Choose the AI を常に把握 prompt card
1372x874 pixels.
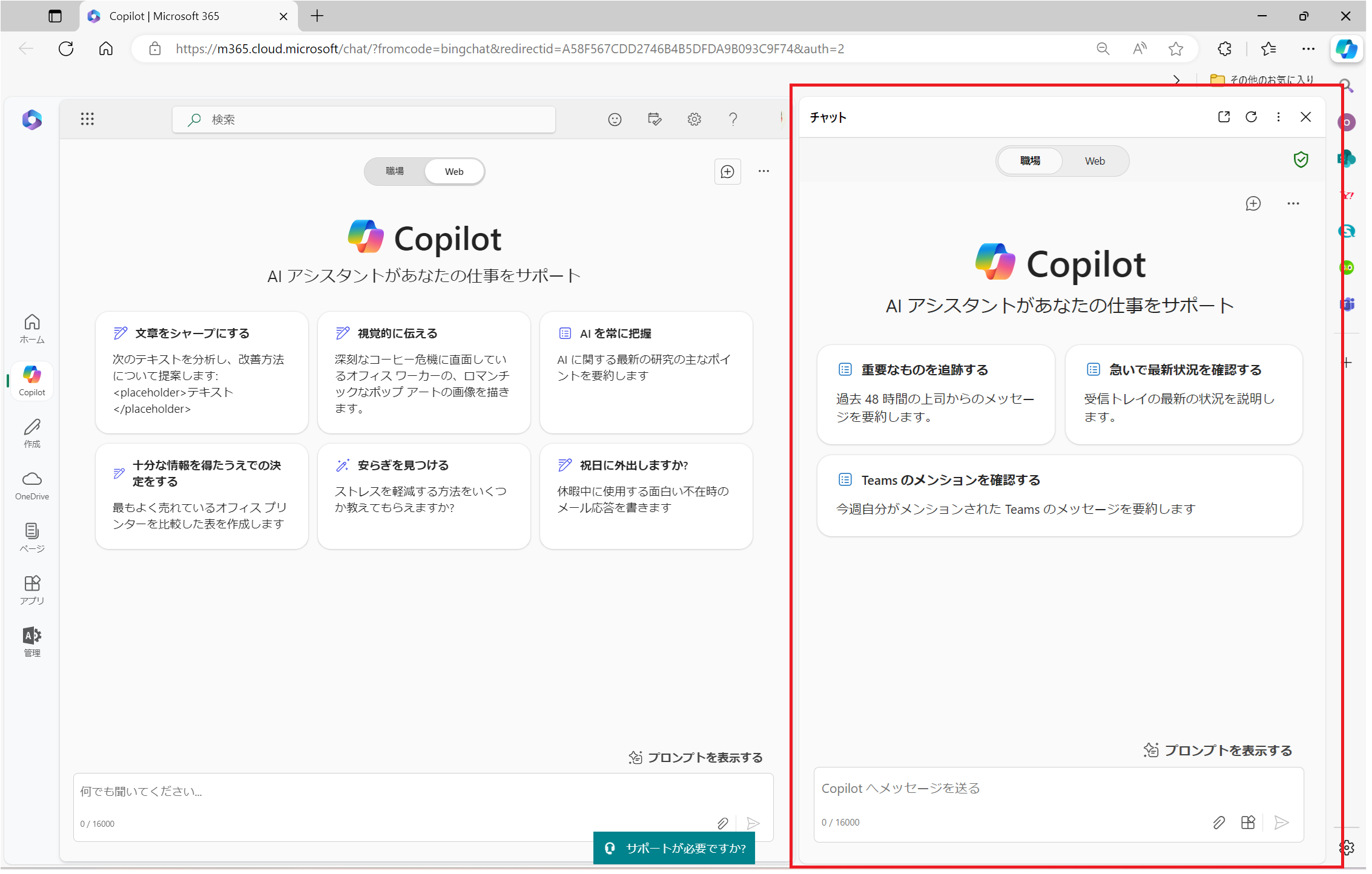point(646,373)
